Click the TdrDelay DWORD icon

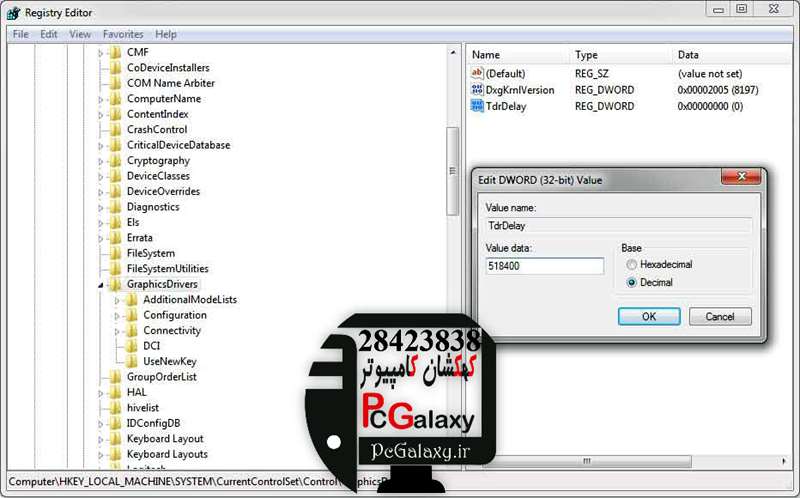(x=477, y=106)
